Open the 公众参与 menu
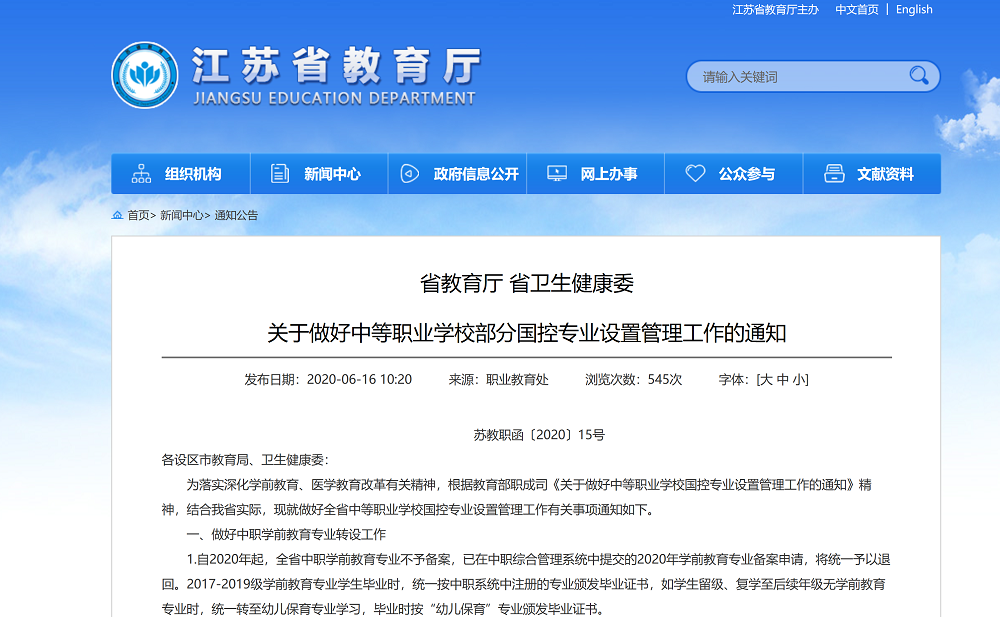This screenshot has width=1000, height=617. point(733,174)
